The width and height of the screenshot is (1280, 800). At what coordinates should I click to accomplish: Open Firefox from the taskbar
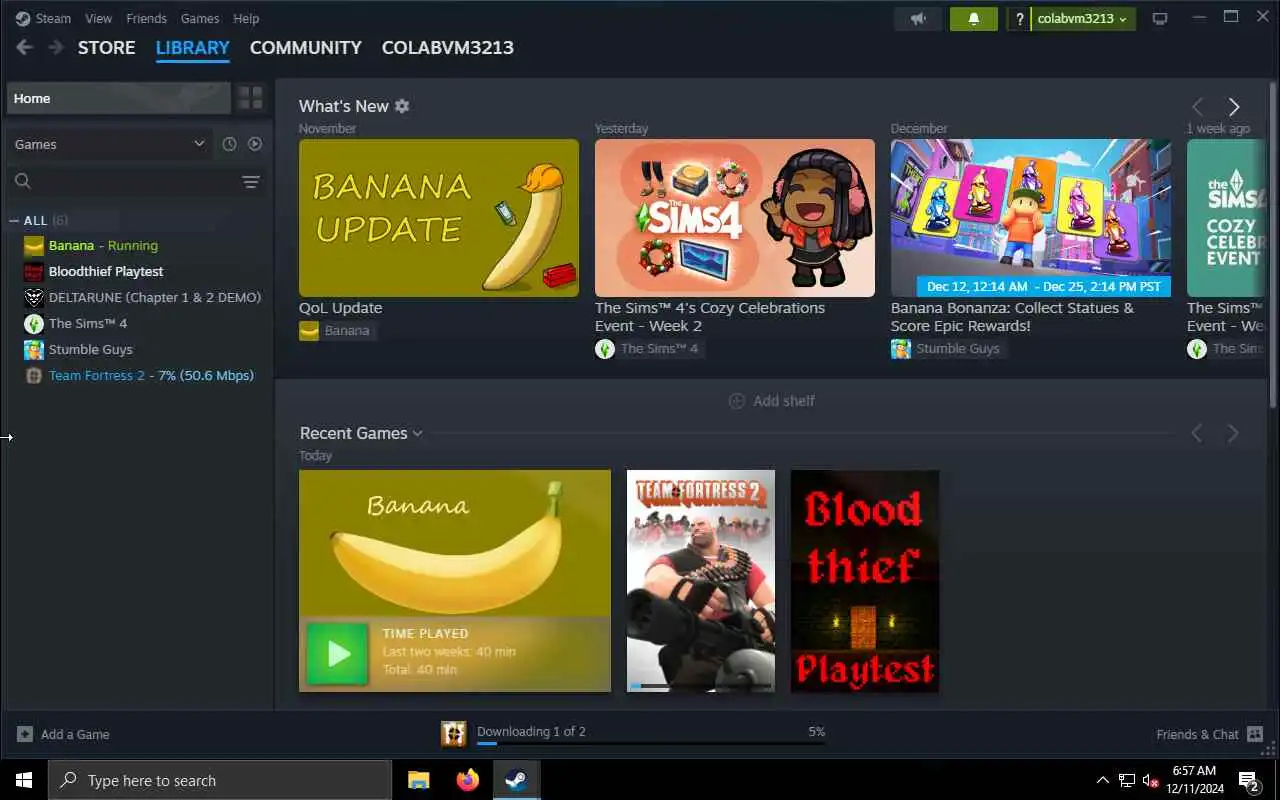pyautogui.click(x=467, y=780)
